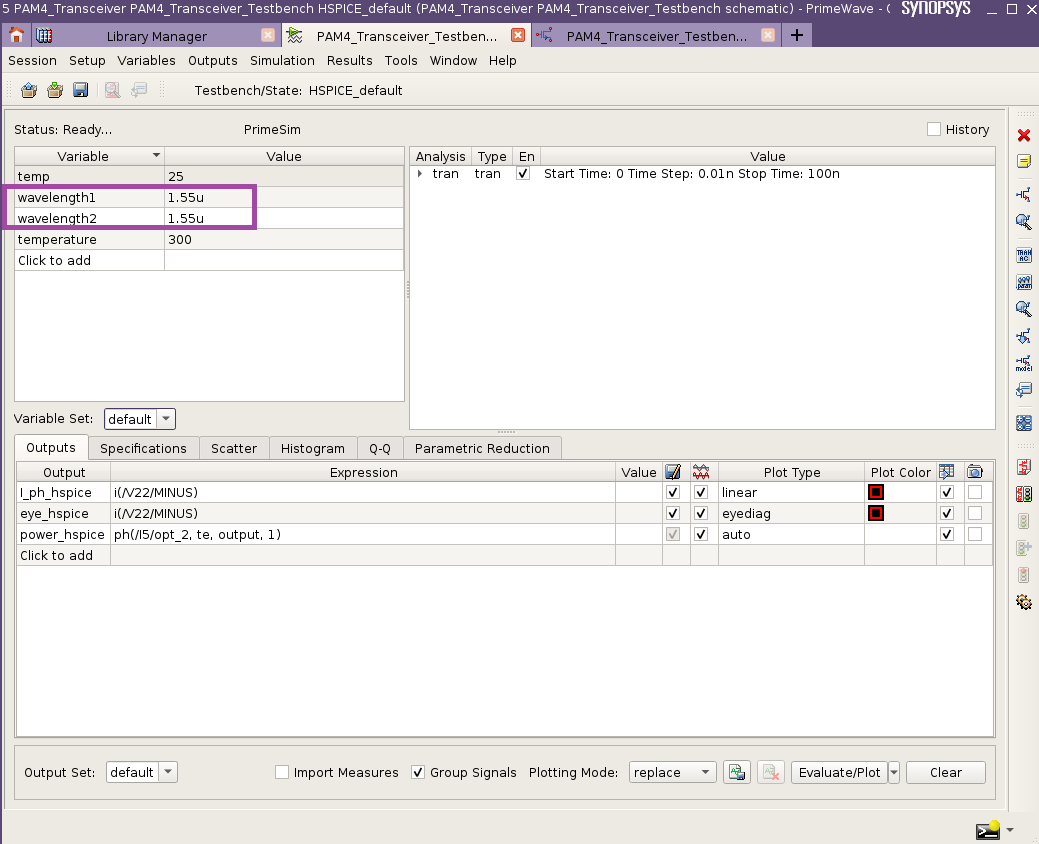This screenshot has width=1039, height=844.
Task: Click the terminal console icon at bottom right
Action: 987,829
